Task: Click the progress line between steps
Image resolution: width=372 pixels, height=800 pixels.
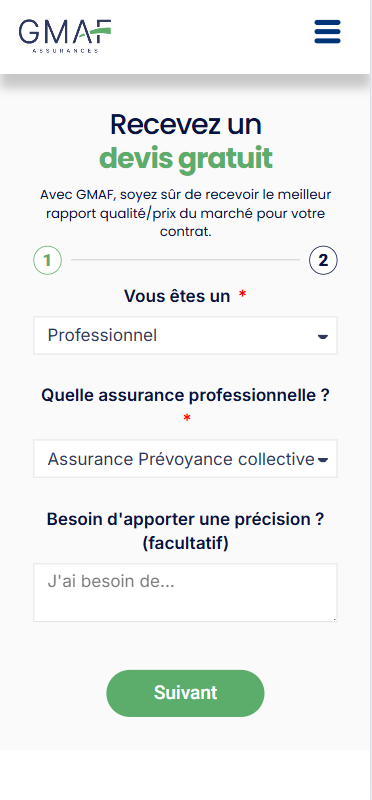Action: click(185, 260)
